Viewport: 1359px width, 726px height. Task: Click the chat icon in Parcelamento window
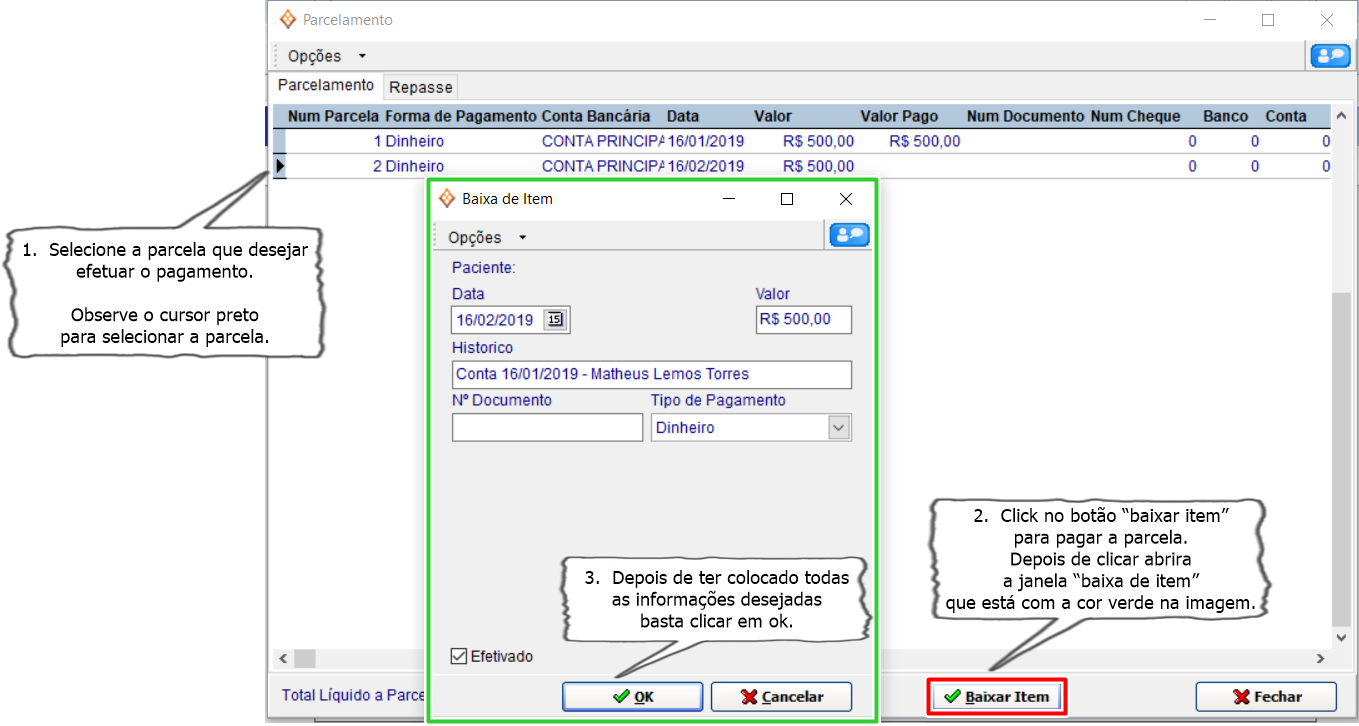[x=1330, y=56]
